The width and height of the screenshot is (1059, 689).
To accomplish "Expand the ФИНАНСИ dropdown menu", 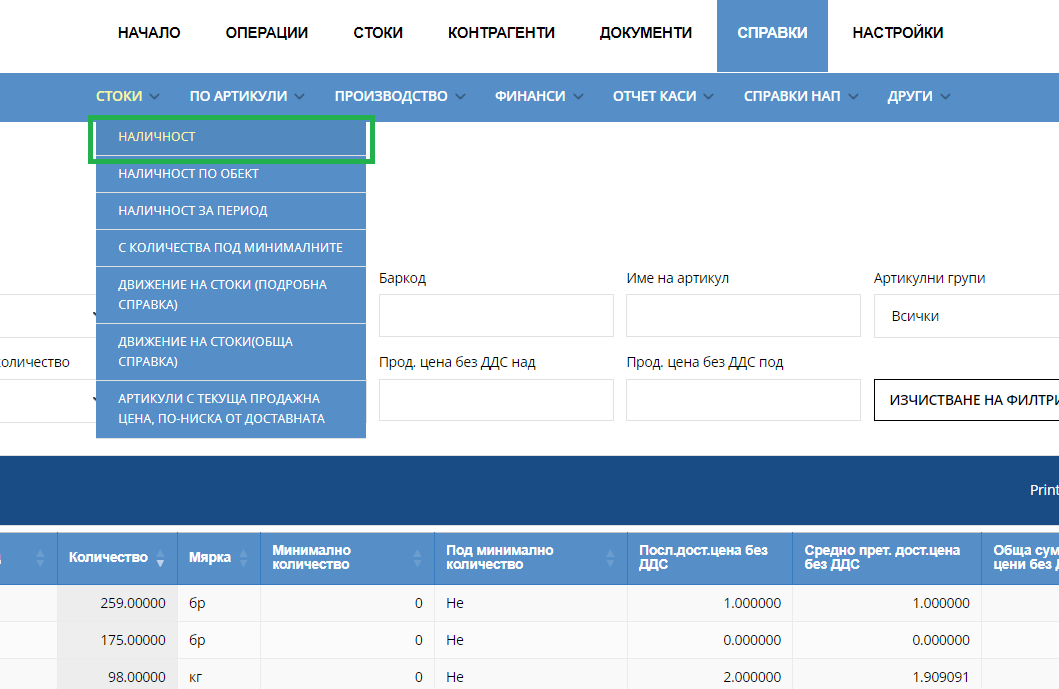I will 538,97.
